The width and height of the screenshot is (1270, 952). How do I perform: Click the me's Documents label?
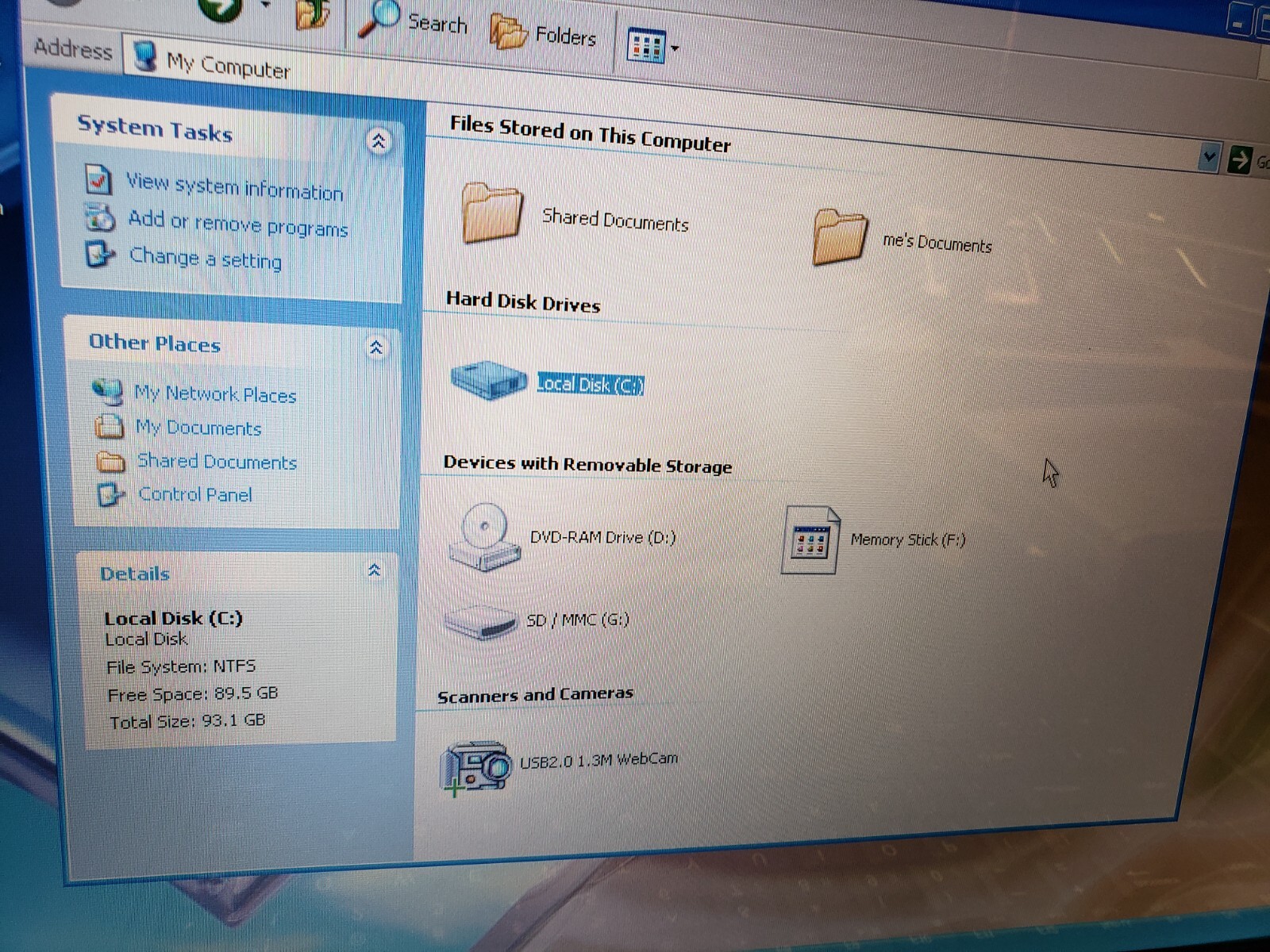[937, 242]
